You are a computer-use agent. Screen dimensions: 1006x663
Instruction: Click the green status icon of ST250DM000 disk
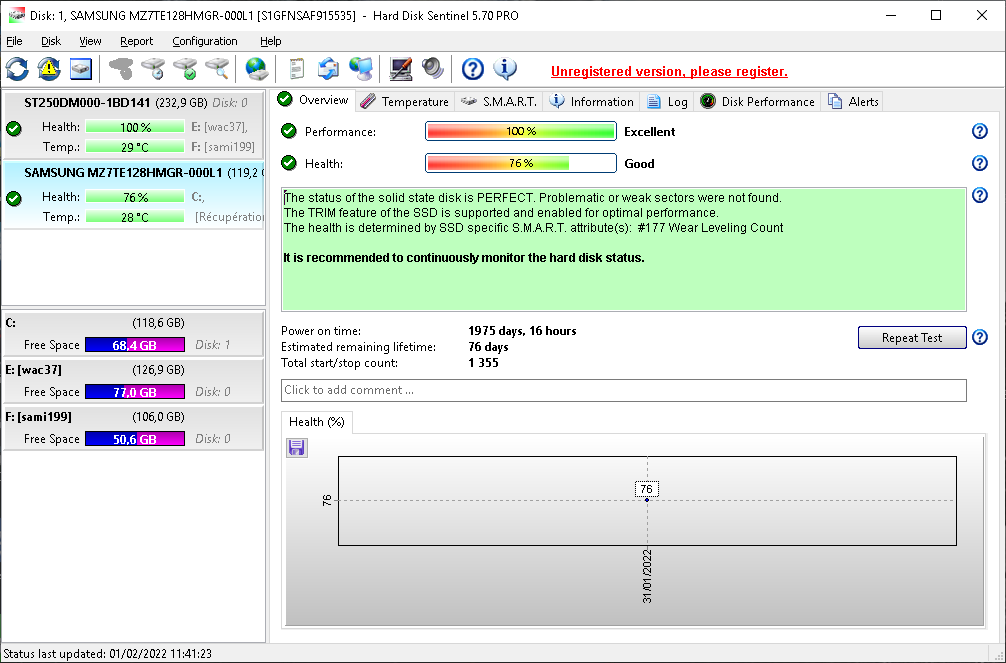tap(13, 128)
